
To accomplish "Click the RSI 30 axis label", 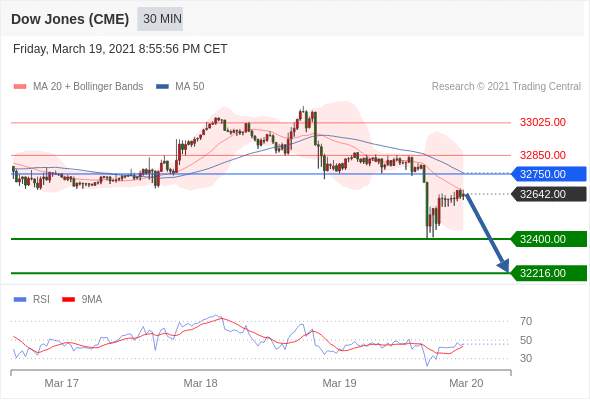I will pos(526,358).
